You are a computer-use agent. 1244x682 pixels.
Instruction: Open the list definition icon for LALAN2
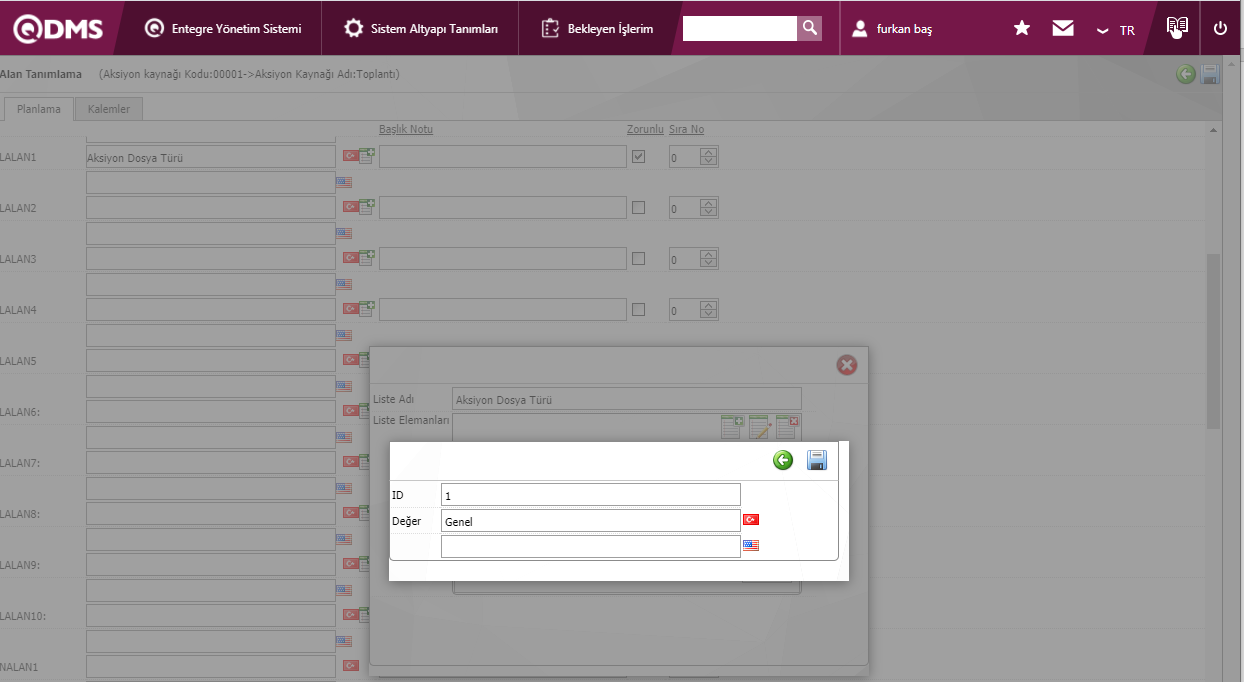(367, 206)
